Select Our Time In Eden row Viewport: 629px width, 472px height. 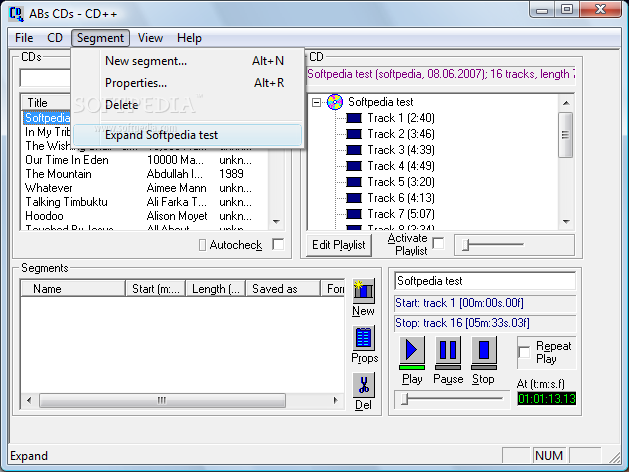point(144,160)
